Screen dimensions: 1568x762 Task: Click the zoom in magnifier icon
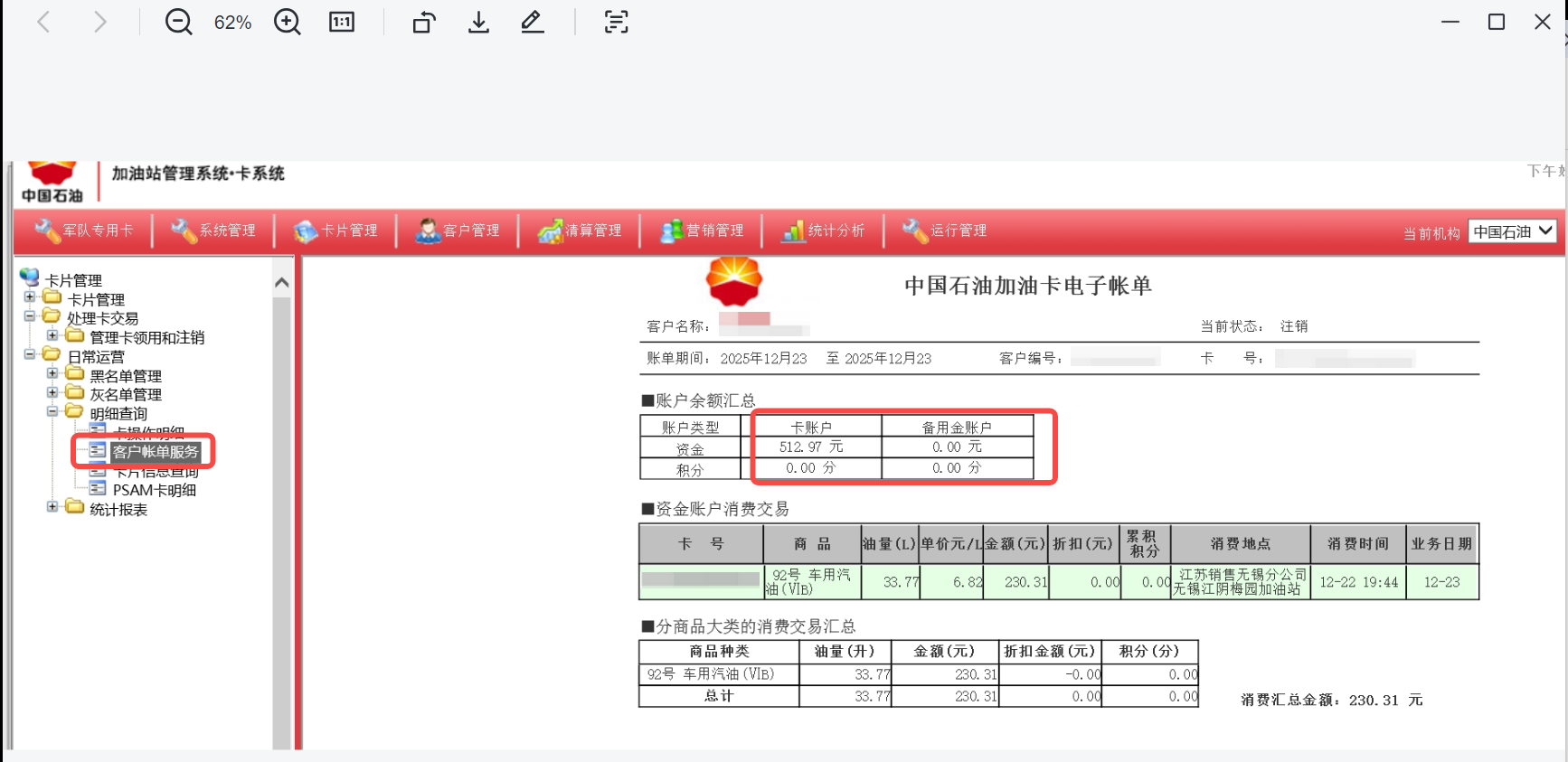[x=288, y=22]
